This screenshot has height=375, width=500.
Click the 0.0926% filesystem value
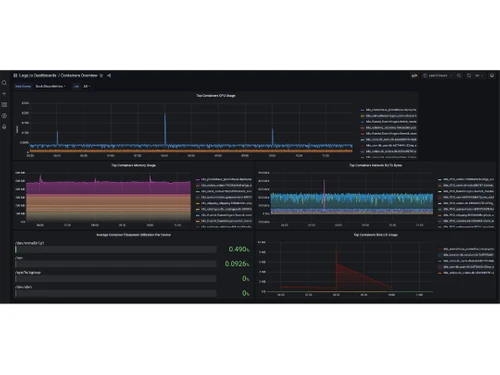point(237,264)
